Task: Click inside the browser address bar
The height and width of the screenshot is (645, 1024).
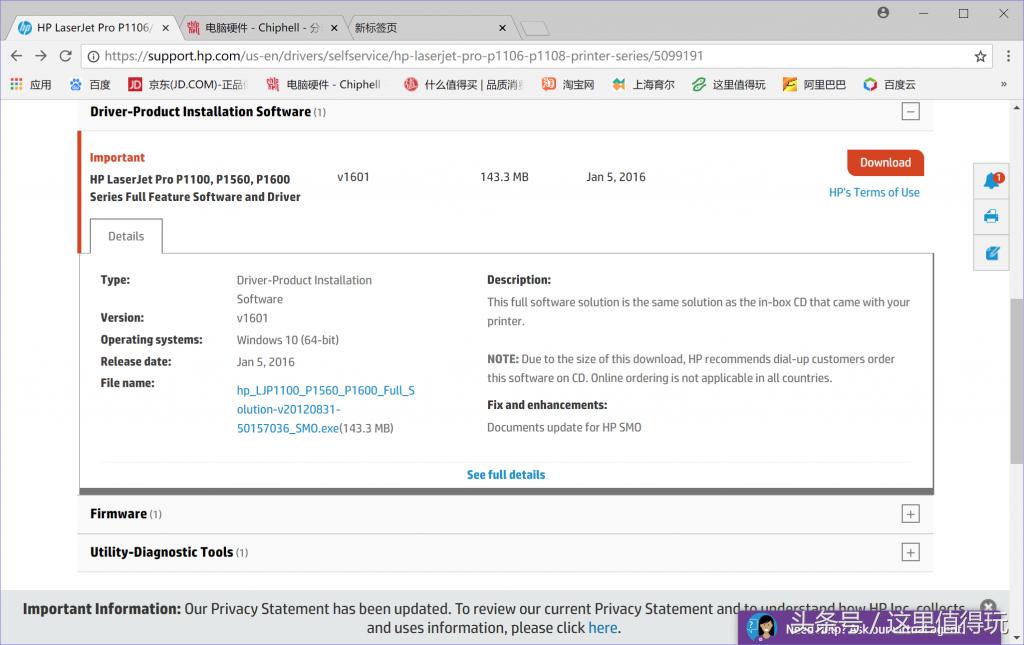Action: pyautogui.click(x=450, y=57)
